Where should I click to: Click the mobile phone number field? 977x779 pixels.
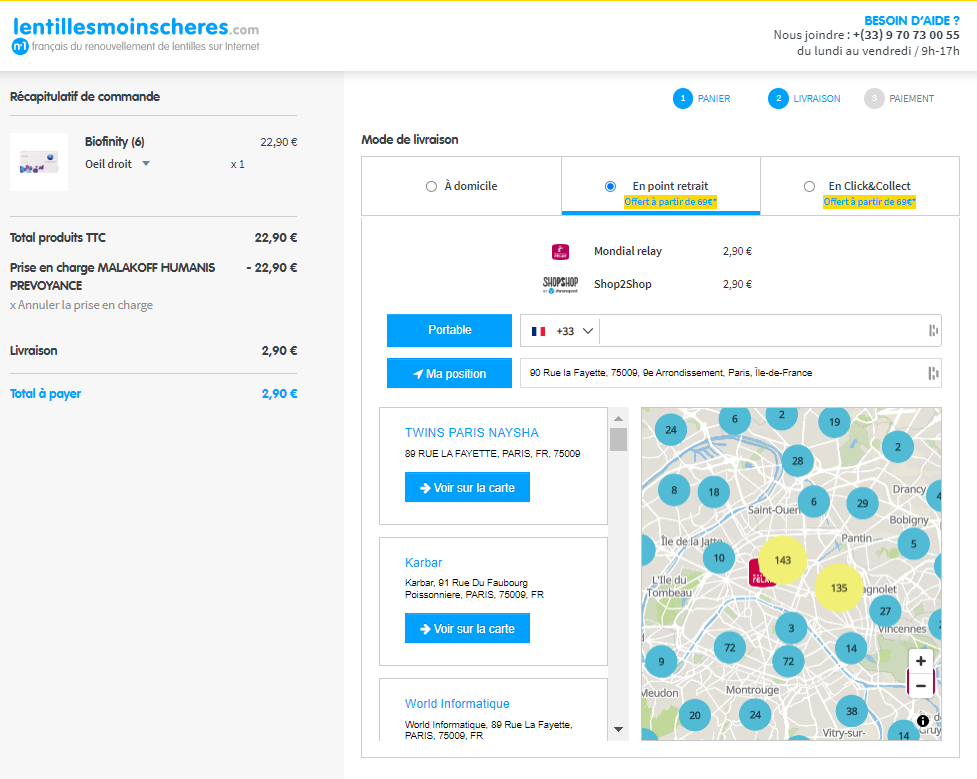point(770,331)
